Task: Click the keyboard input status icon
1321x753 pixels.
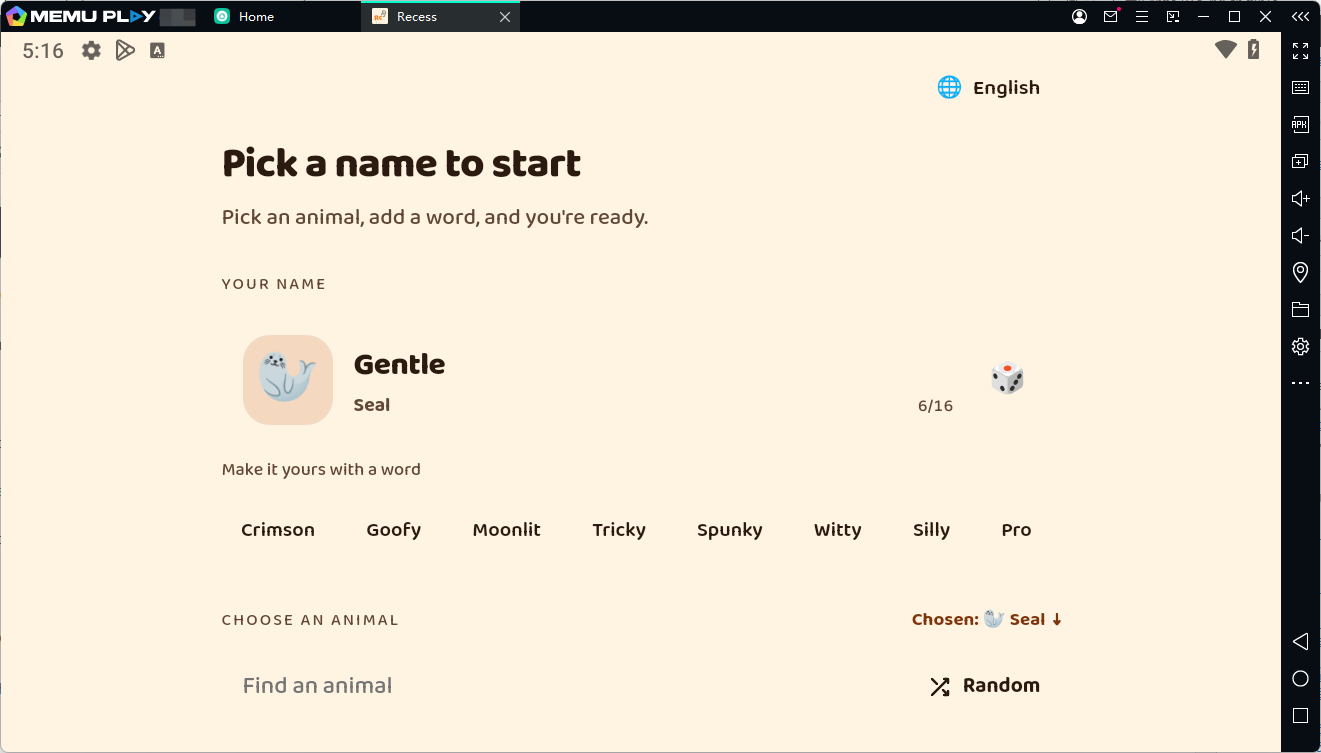Action: coord(157,51)
